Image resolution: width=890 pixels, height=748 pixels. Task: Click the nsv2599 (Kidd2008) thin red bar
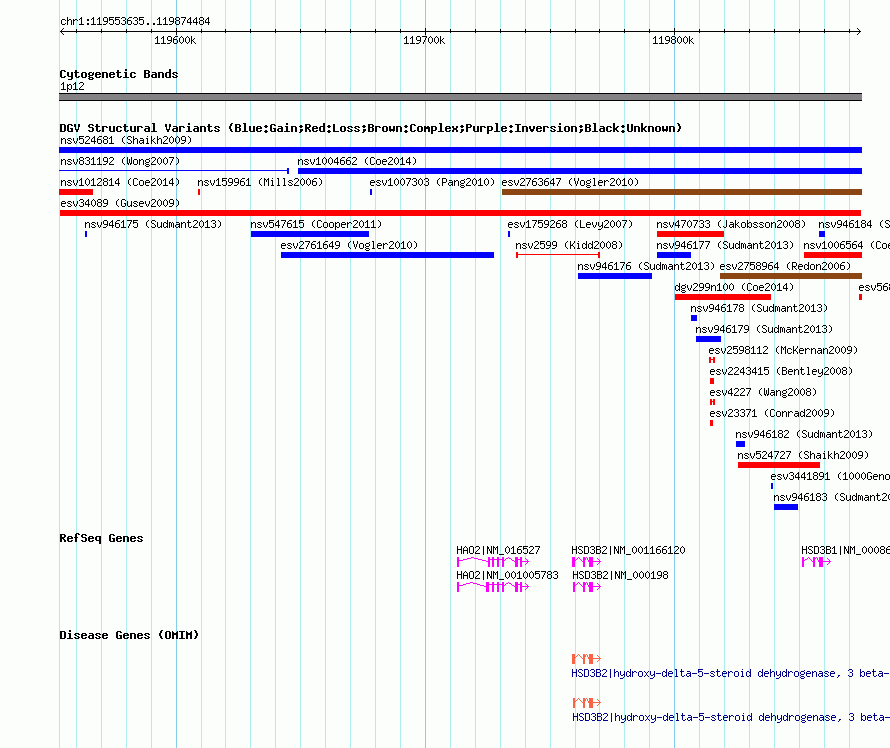[x=558, y=255]
